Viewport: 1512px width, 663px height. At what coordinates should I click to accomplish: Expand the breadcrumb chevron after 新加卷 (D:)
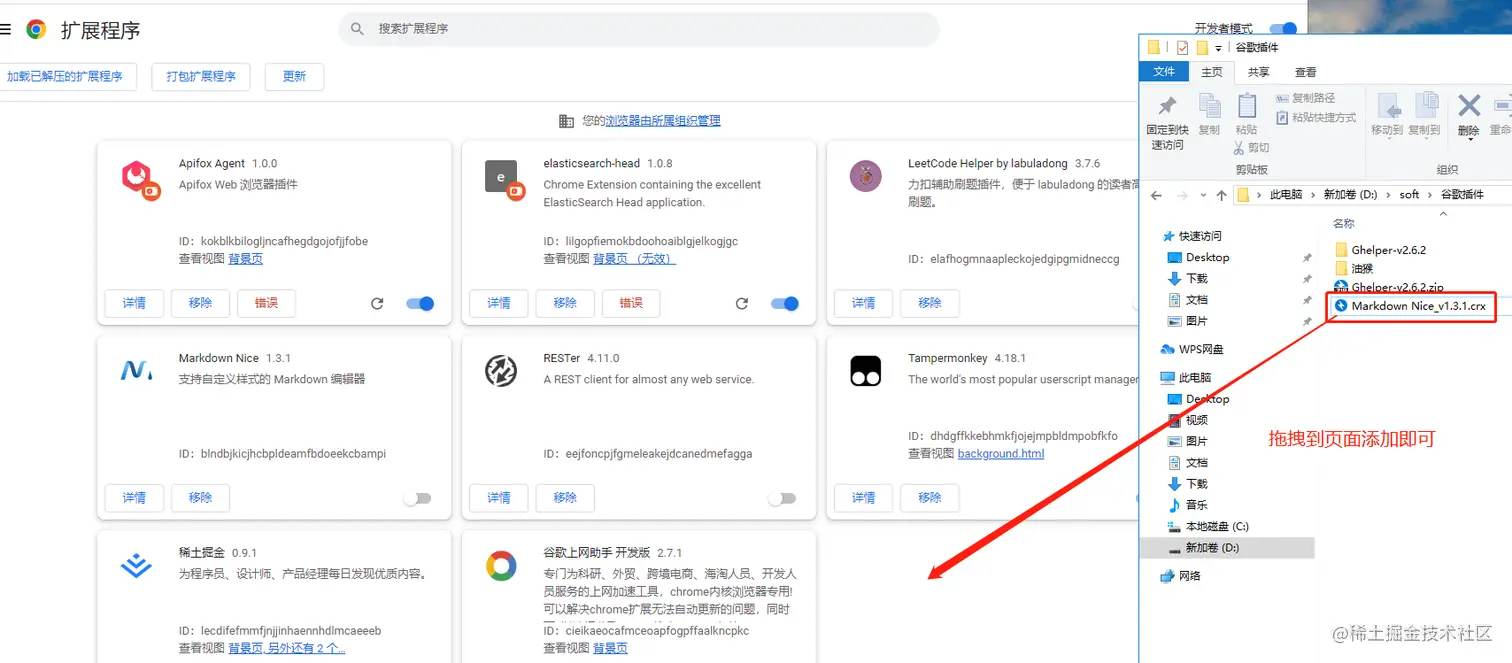pyautogui.click(x=1389, y=195)
